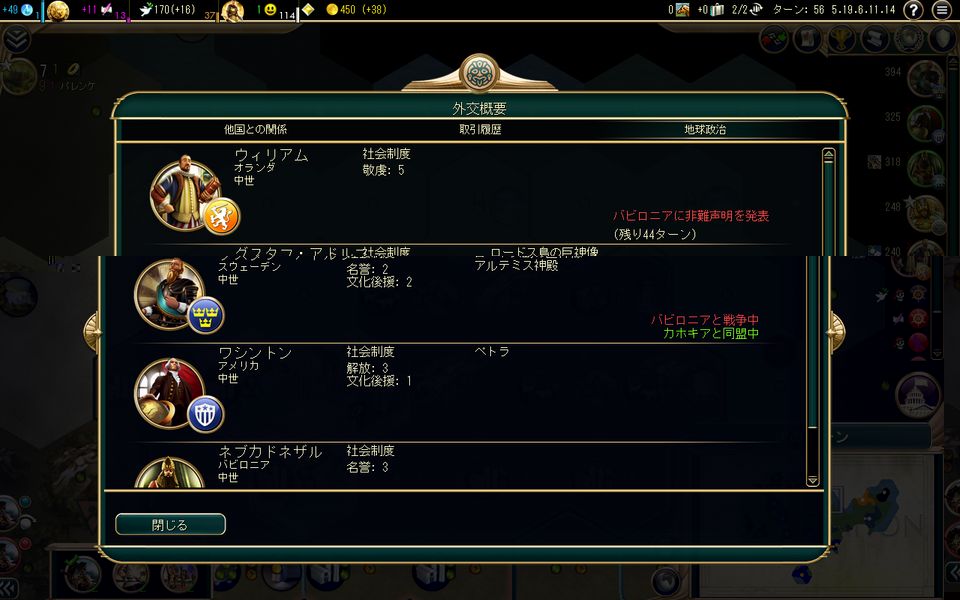Select William's leader portrait

pos(184,193)
